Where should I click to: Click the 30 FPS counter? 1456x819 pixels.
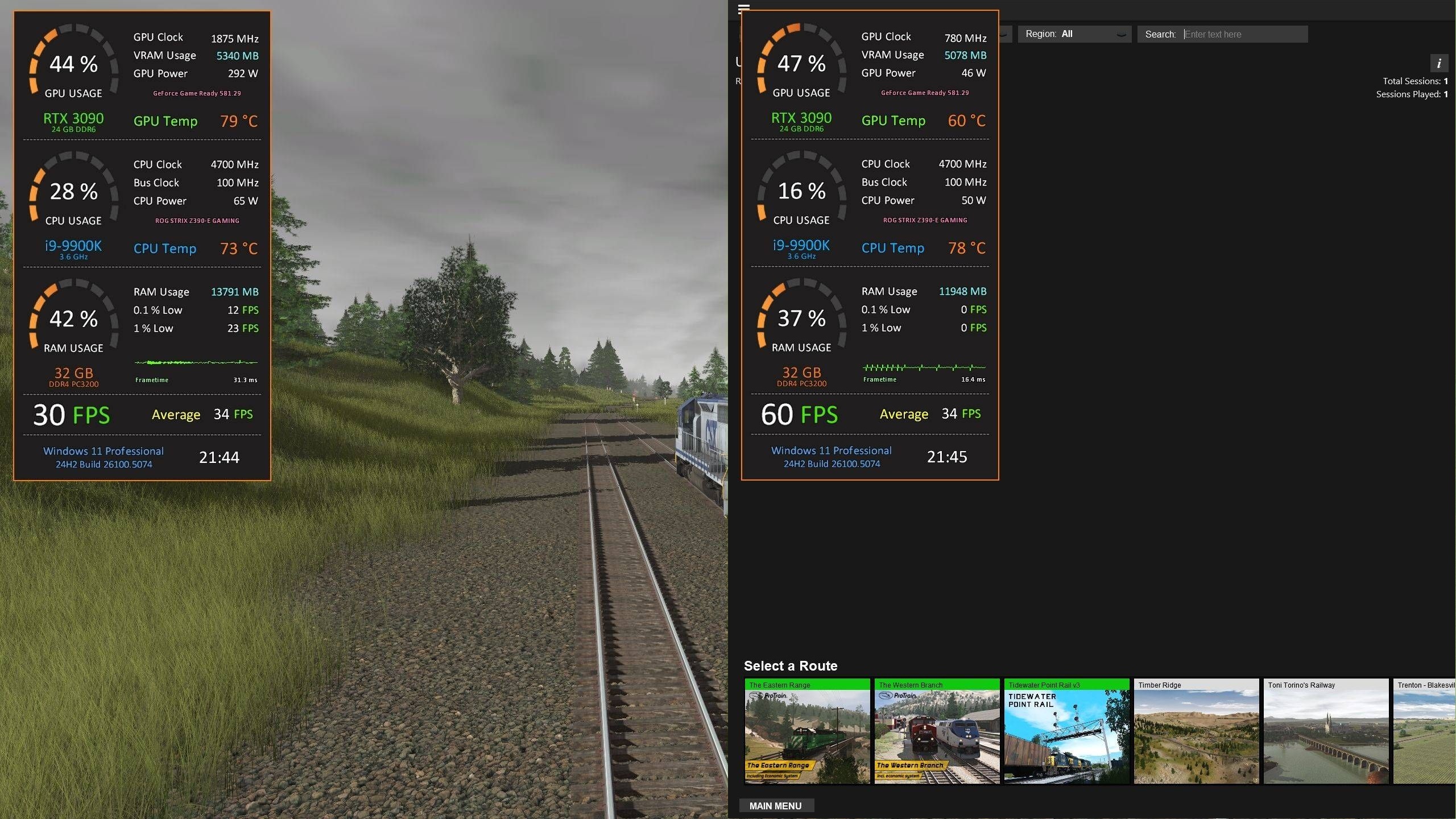coord(71,415)
